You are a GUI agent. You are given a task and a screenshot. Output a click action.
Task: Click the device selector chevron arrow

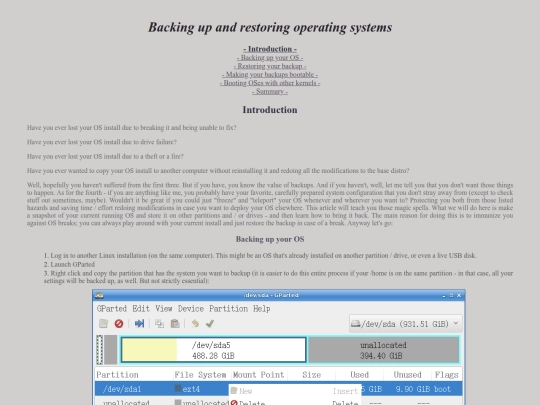click(x=456, y=323)
